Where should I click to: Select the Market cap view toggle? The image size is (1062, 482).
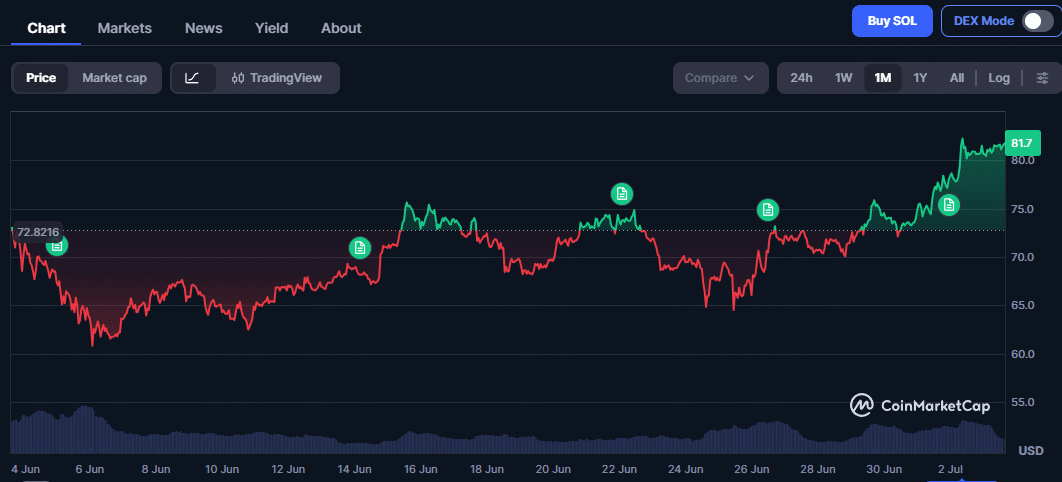(114, 78)
